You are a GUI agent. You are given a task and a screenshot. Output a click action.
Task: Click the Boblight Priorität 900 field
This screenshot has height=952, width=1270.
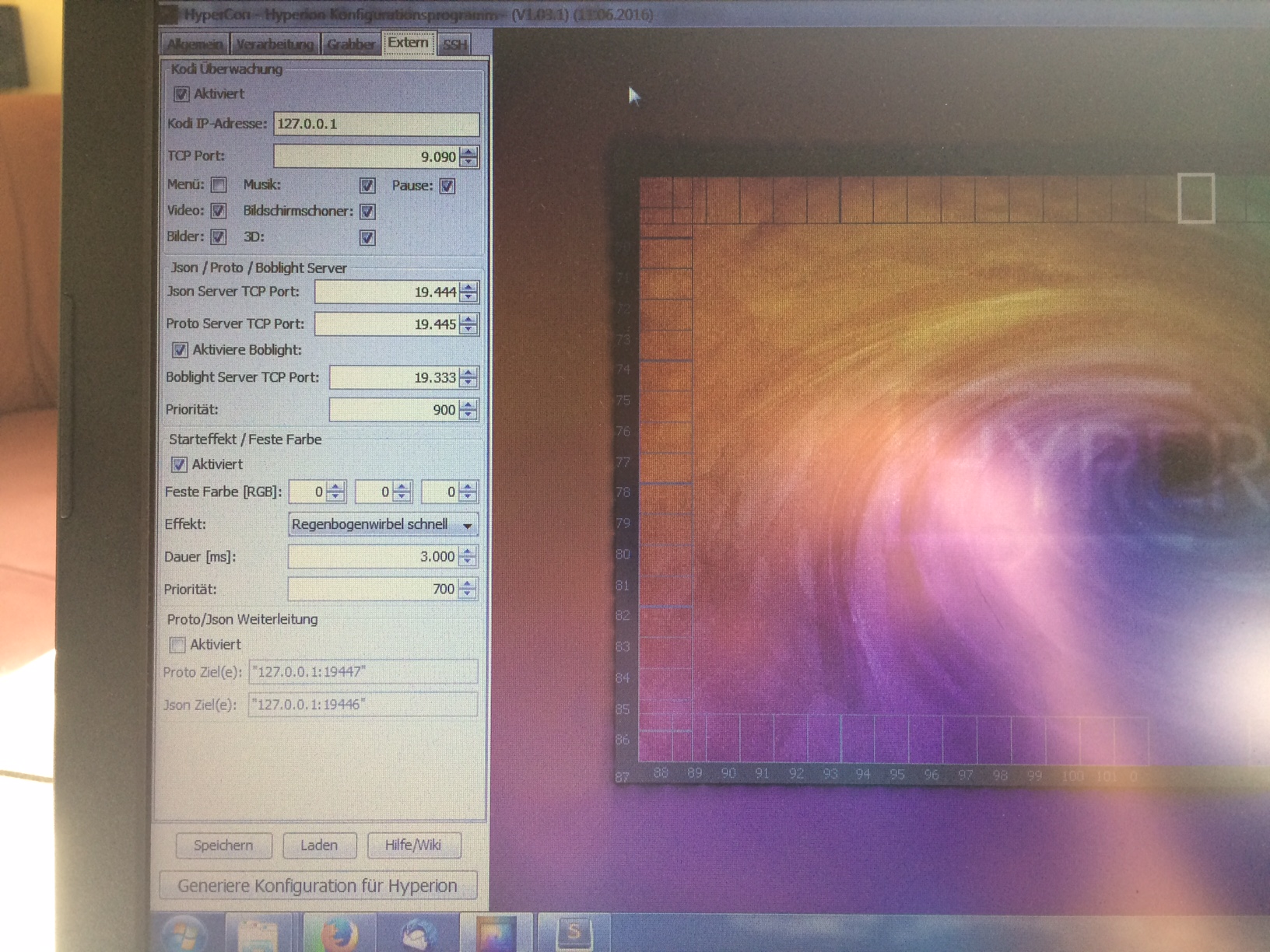tap(395, 409)
